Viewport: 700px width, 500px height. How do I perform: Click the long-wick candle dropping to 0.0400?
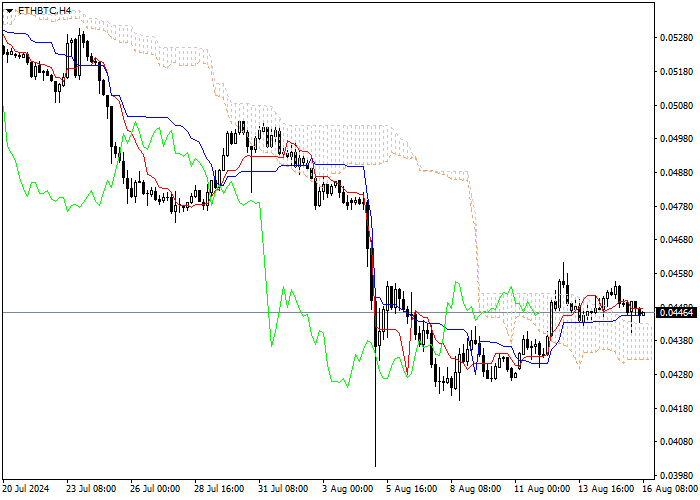[x=375, y=384]
